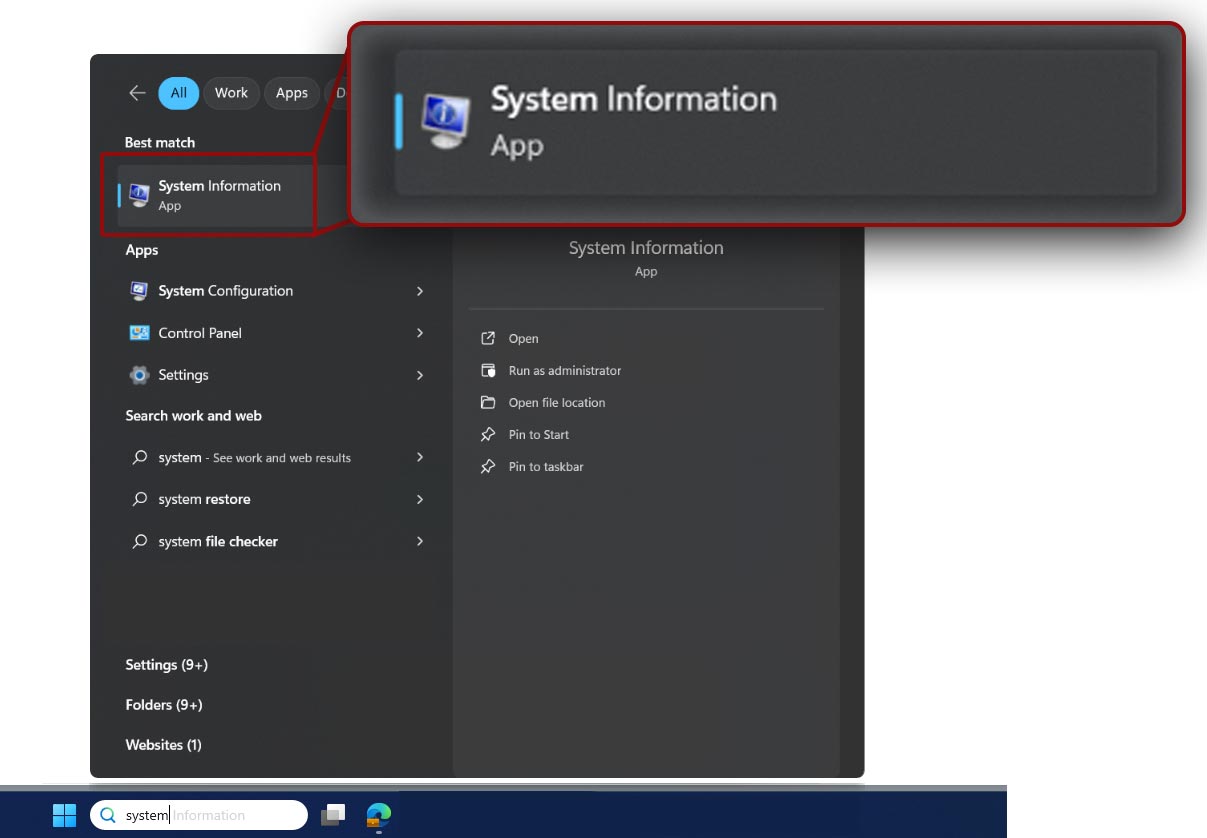Expand the 'system' web result chevron

pyautogui.click(x=420, y=457)
